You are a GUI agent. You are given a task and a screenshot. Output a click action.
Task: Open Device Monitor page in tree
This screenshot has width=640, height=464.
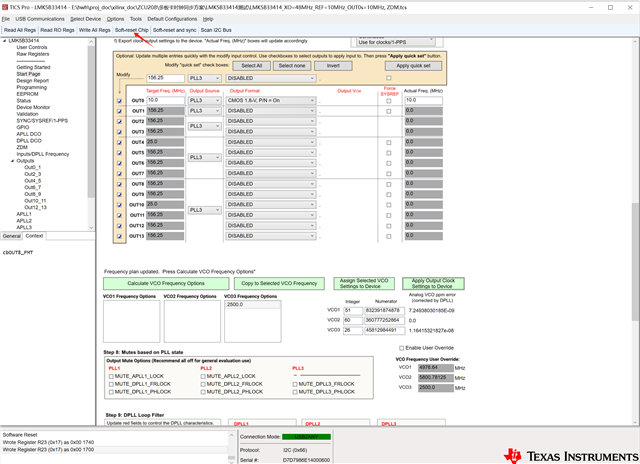pyautogui.click(x=33, y=107)
